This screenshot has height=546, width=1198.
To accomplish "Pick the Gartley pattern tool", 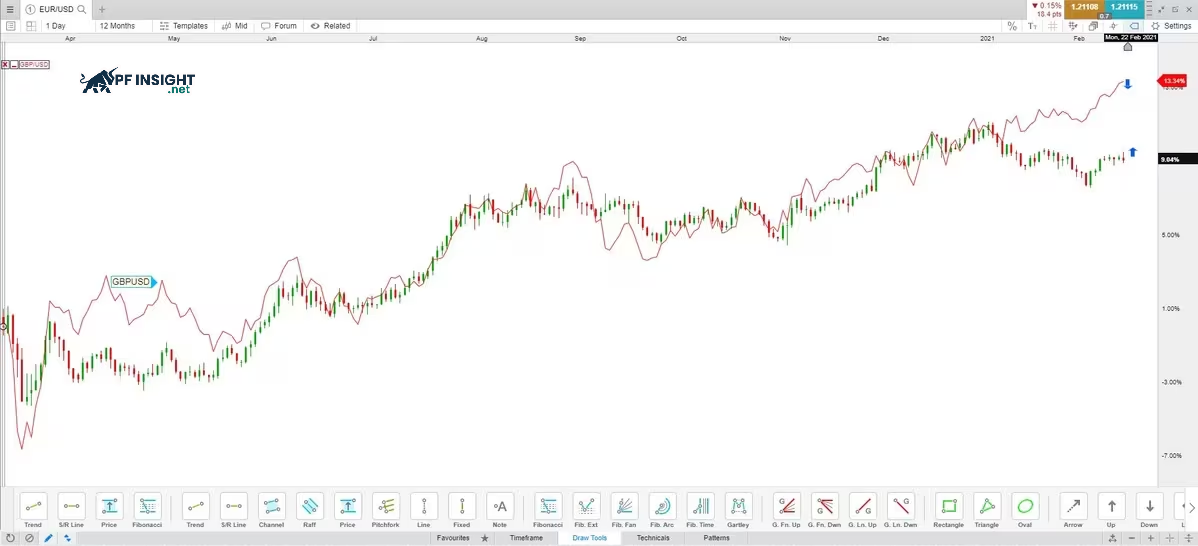I will coord(738,508).
